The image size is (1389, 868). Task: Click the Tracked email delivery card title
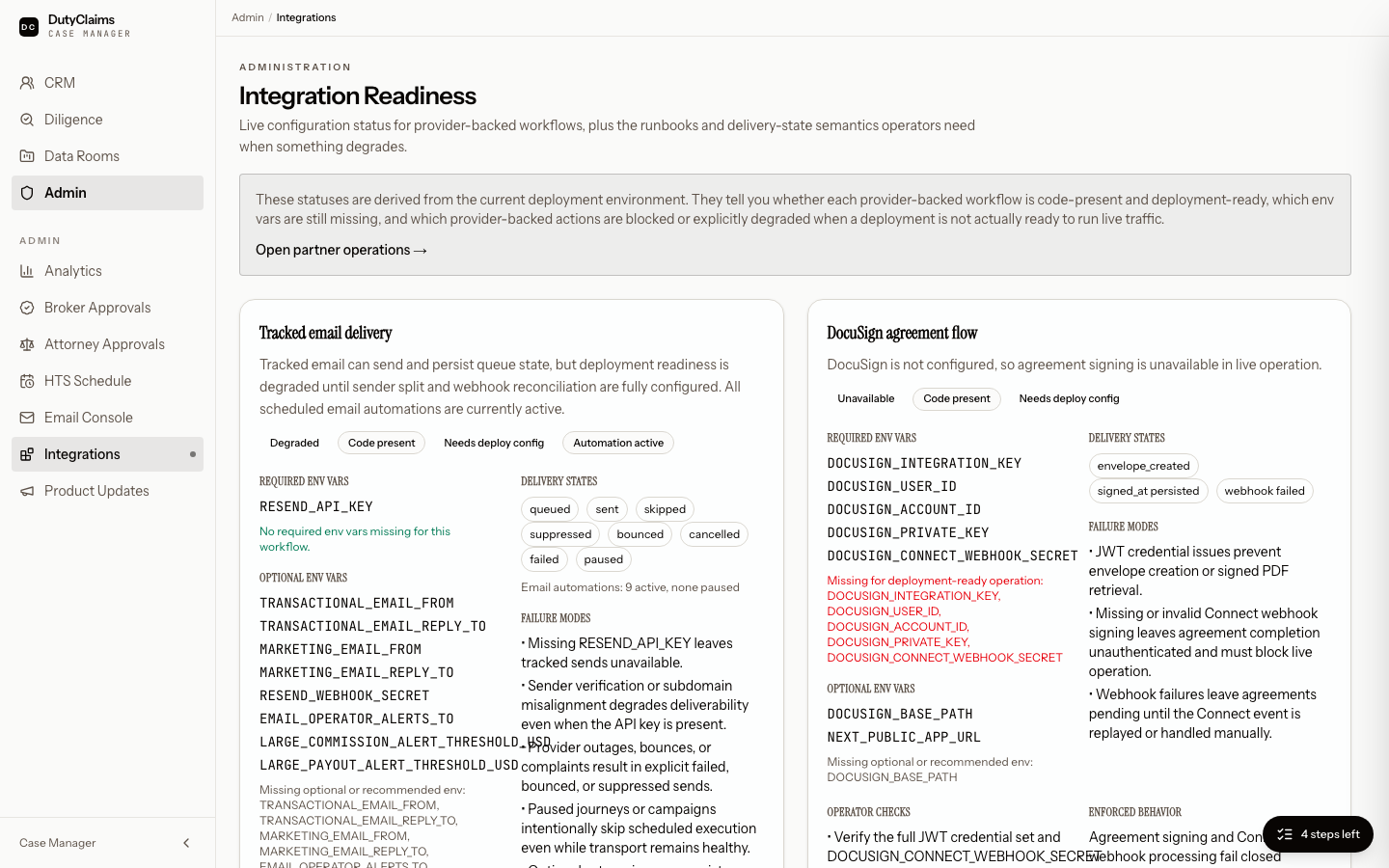326,333
